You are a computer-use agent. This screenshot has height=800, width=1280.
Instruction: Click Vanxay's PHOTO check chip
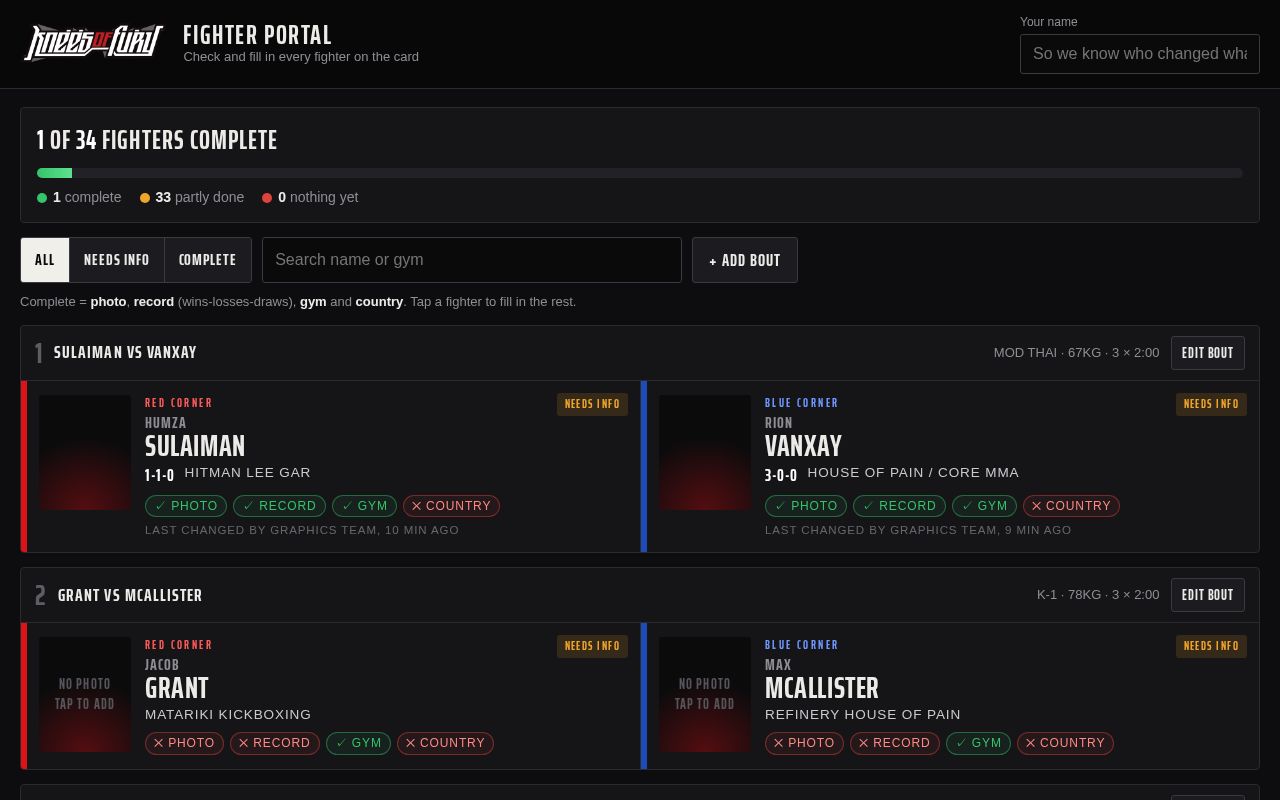(x=806, y=506)
